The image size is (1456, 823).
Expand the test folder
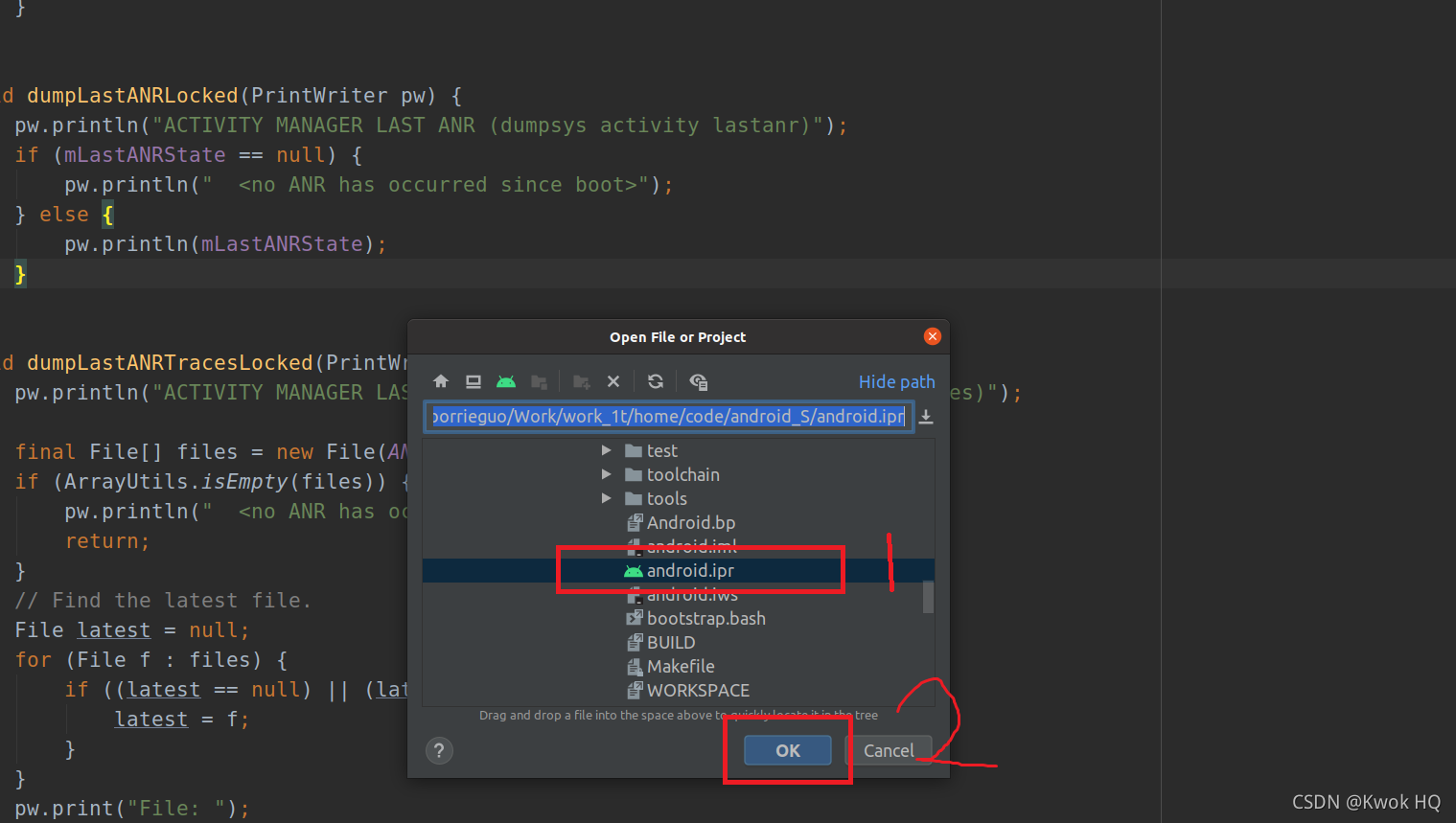[x=607, y=450]
